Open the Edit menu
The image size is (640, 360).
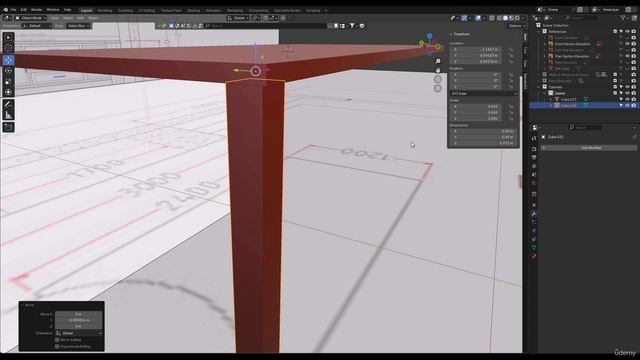click(x=24, y=10)
